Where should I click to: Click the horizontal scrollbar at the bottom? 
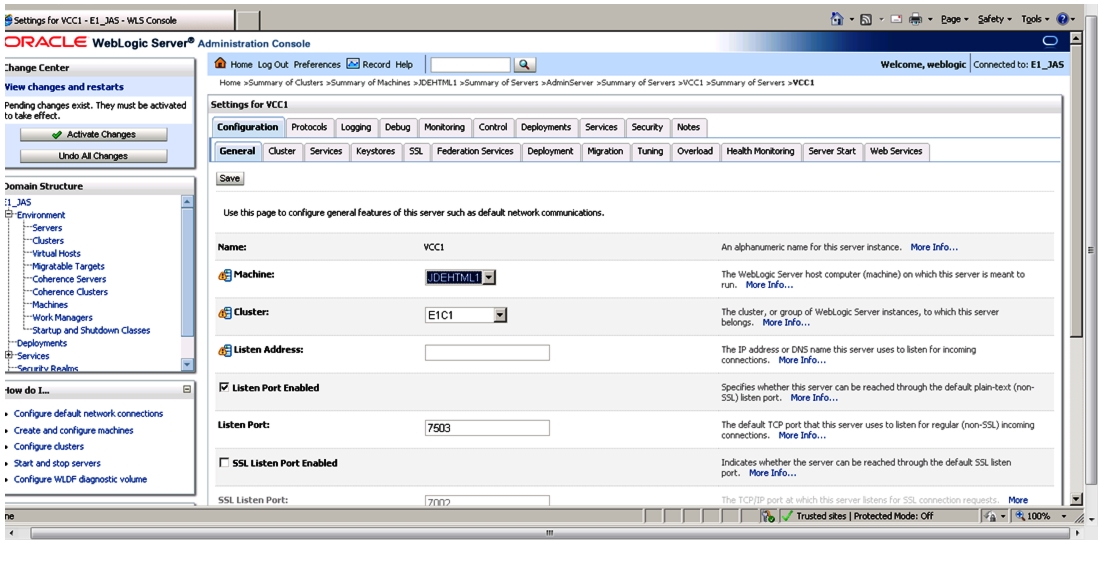[548, 534]
